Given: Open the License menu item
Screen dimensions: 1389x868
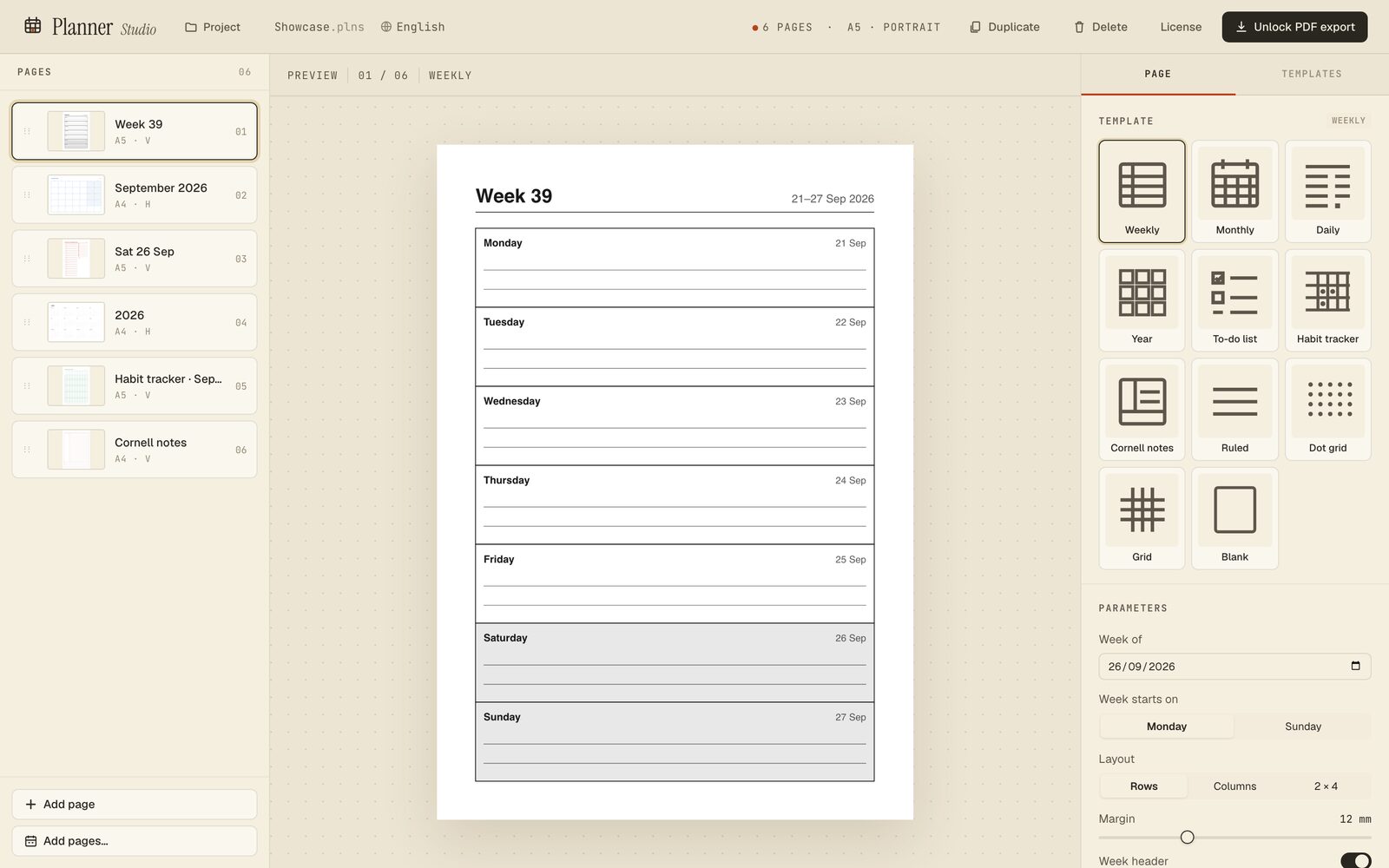Looking at the screenshot, I should click(1181, 27).
